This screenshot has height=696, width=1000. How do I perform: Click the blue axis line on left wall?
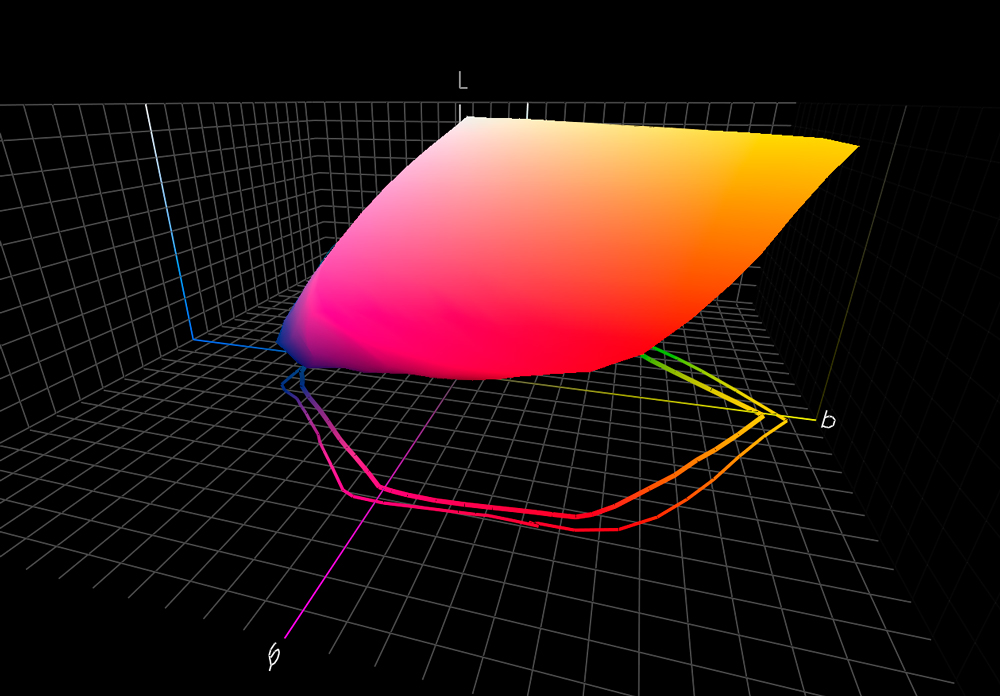232,343
